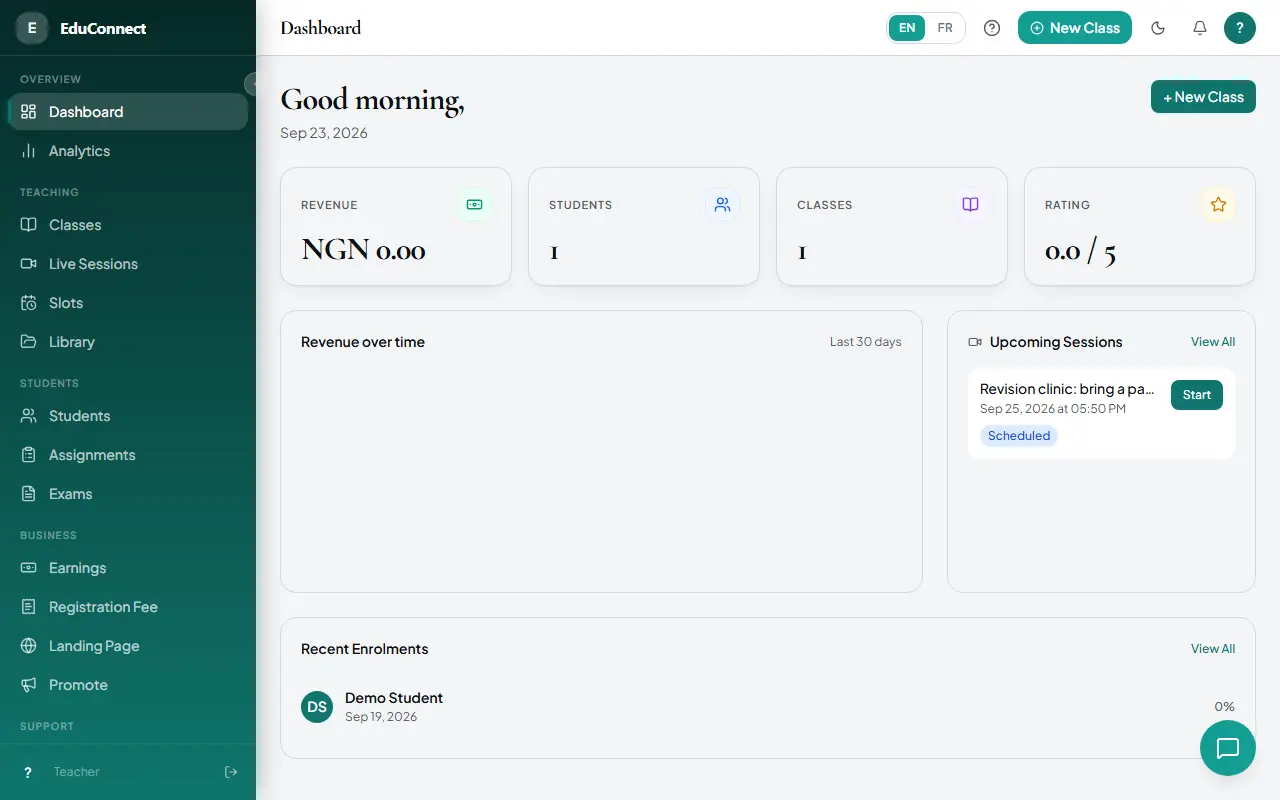View all upcoming sessions

click(1213, 342)
